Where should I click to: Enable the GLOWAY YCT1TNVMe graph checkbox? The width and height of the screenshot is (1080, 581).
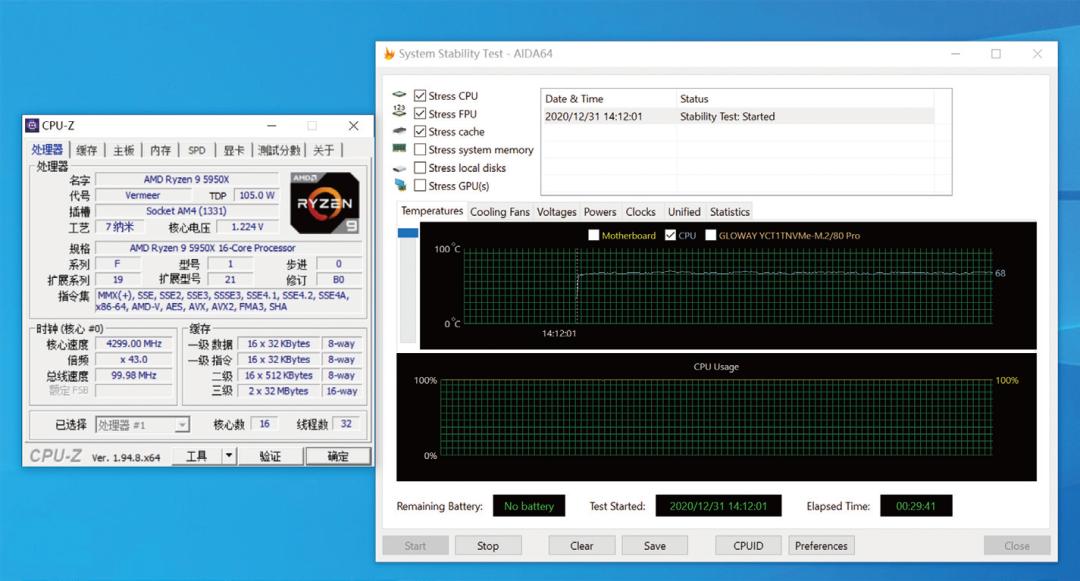(711, 236)
